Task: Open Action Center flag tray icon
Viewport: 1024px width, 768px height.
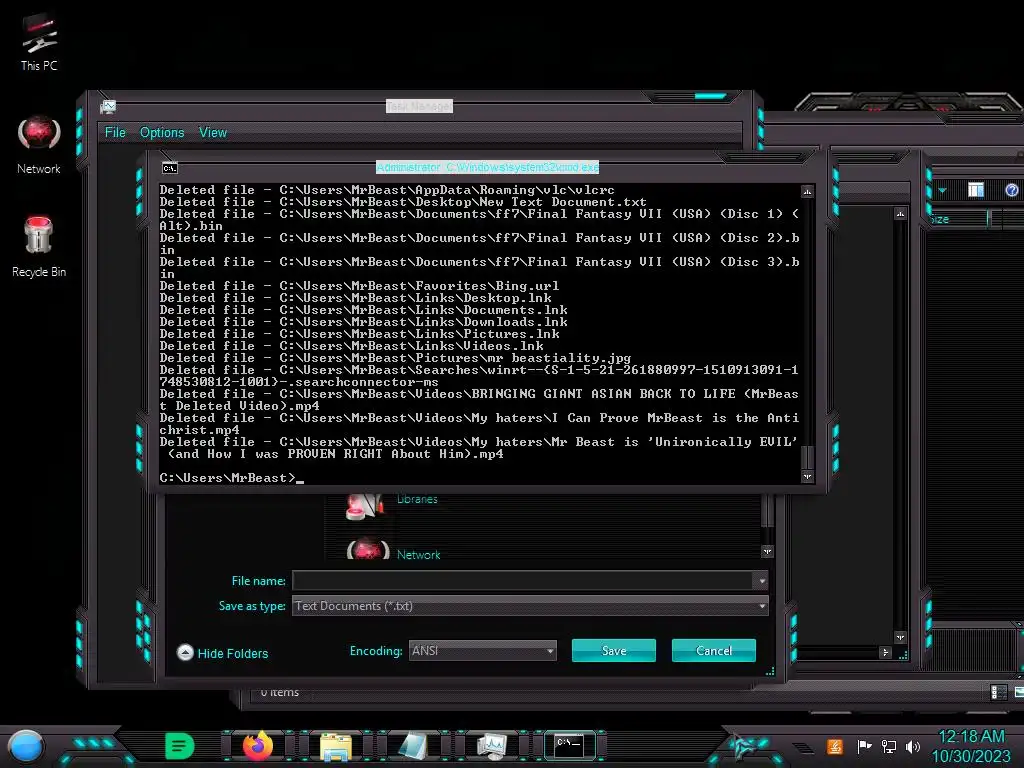Action: point(864,746)
